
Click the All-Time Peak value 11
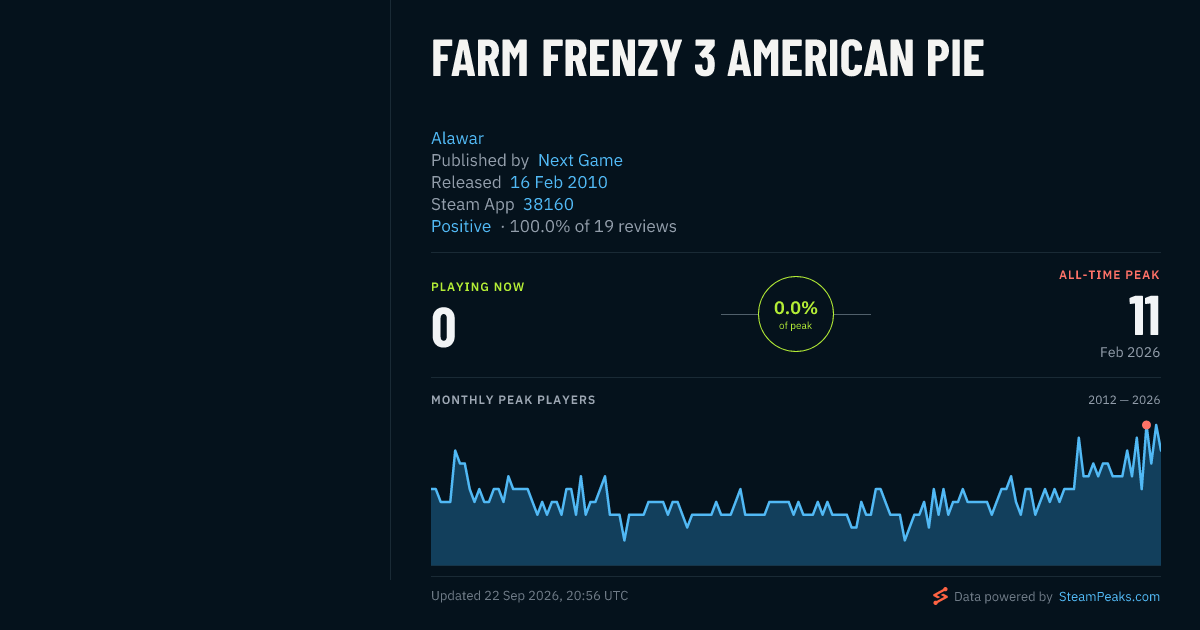pos(1145,316)
